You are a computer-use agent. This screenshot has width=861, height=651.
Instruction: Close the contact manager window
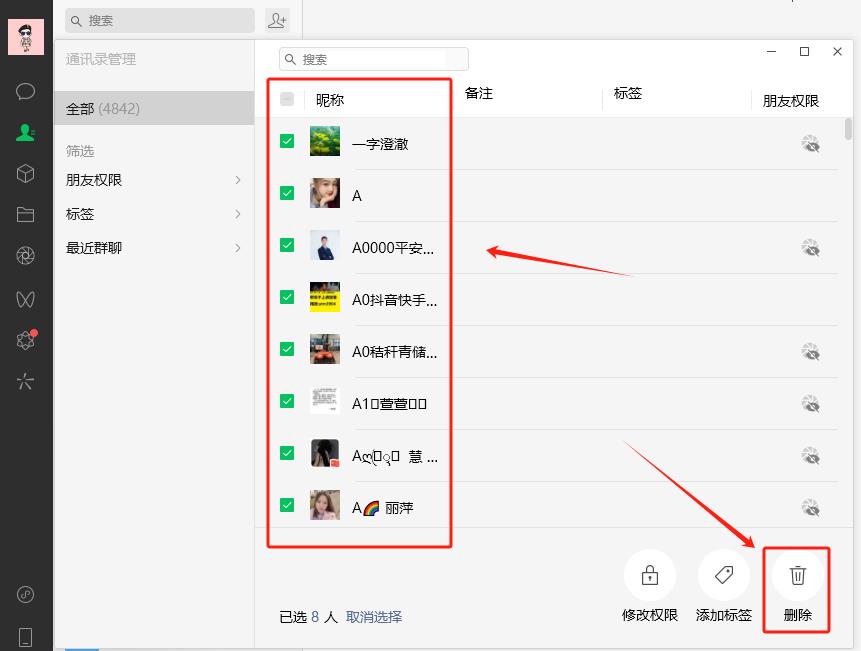[837, 52]
